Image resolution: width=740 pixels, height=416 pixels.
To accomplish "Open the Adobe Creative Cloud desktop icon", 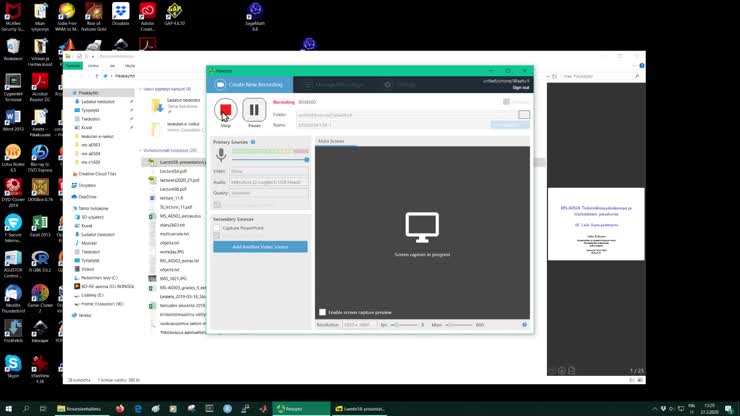I will [148, 17].
